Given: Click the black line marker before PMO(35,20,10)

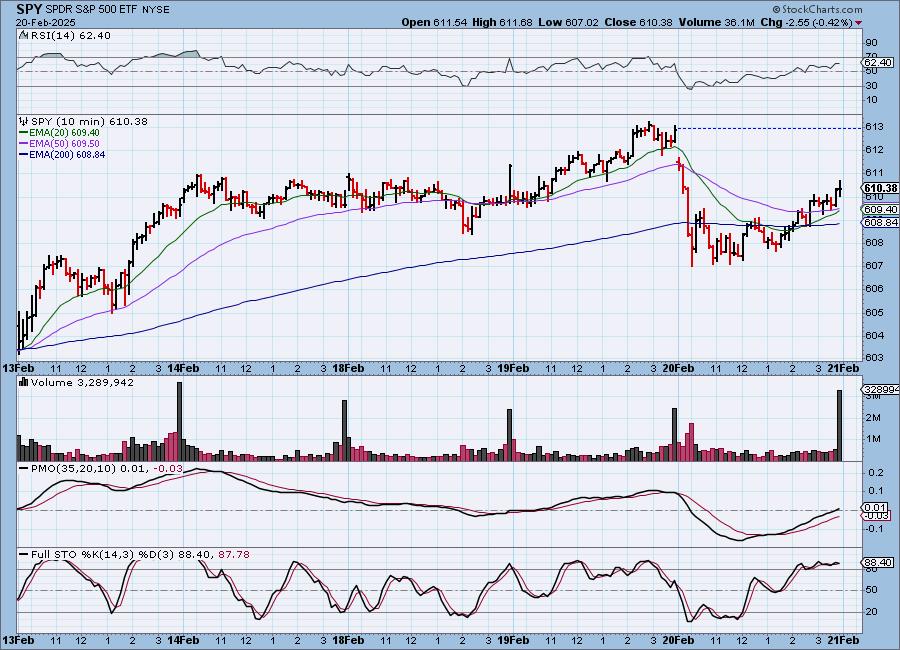Looking at the screenshot, I should (x=24, y=469).
